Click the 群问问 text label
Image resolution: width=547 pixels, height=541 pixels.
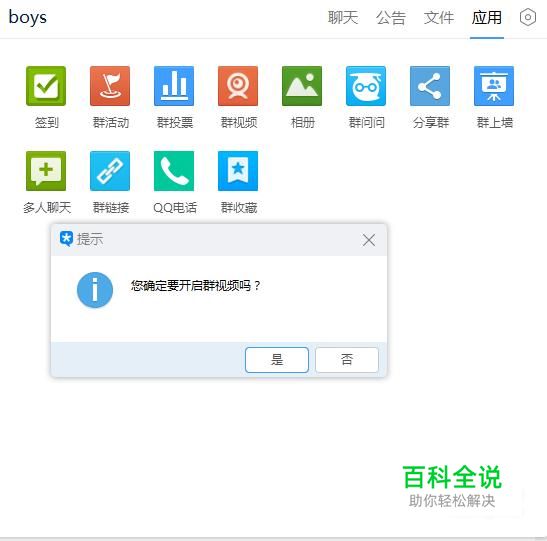coord(367,122)
